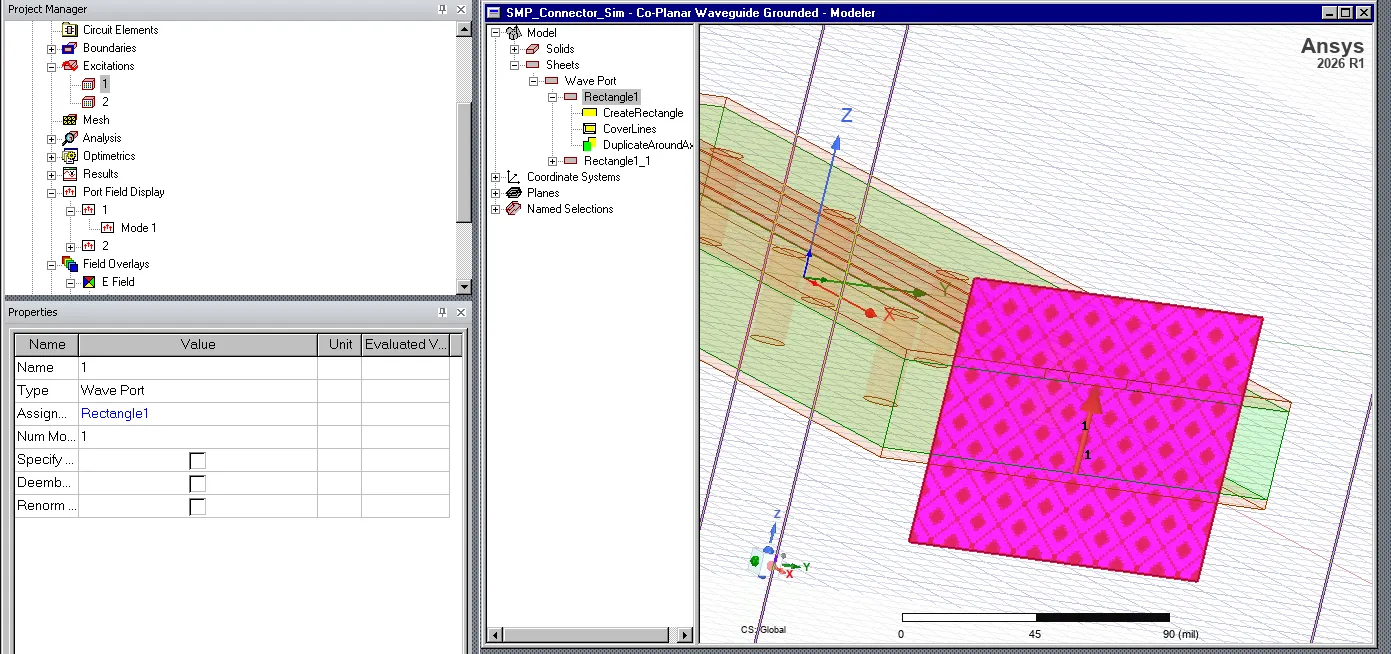Toggle the Deembed checkbox
Viewport: 1391px width, 654px height.
(x=198, y=483)
